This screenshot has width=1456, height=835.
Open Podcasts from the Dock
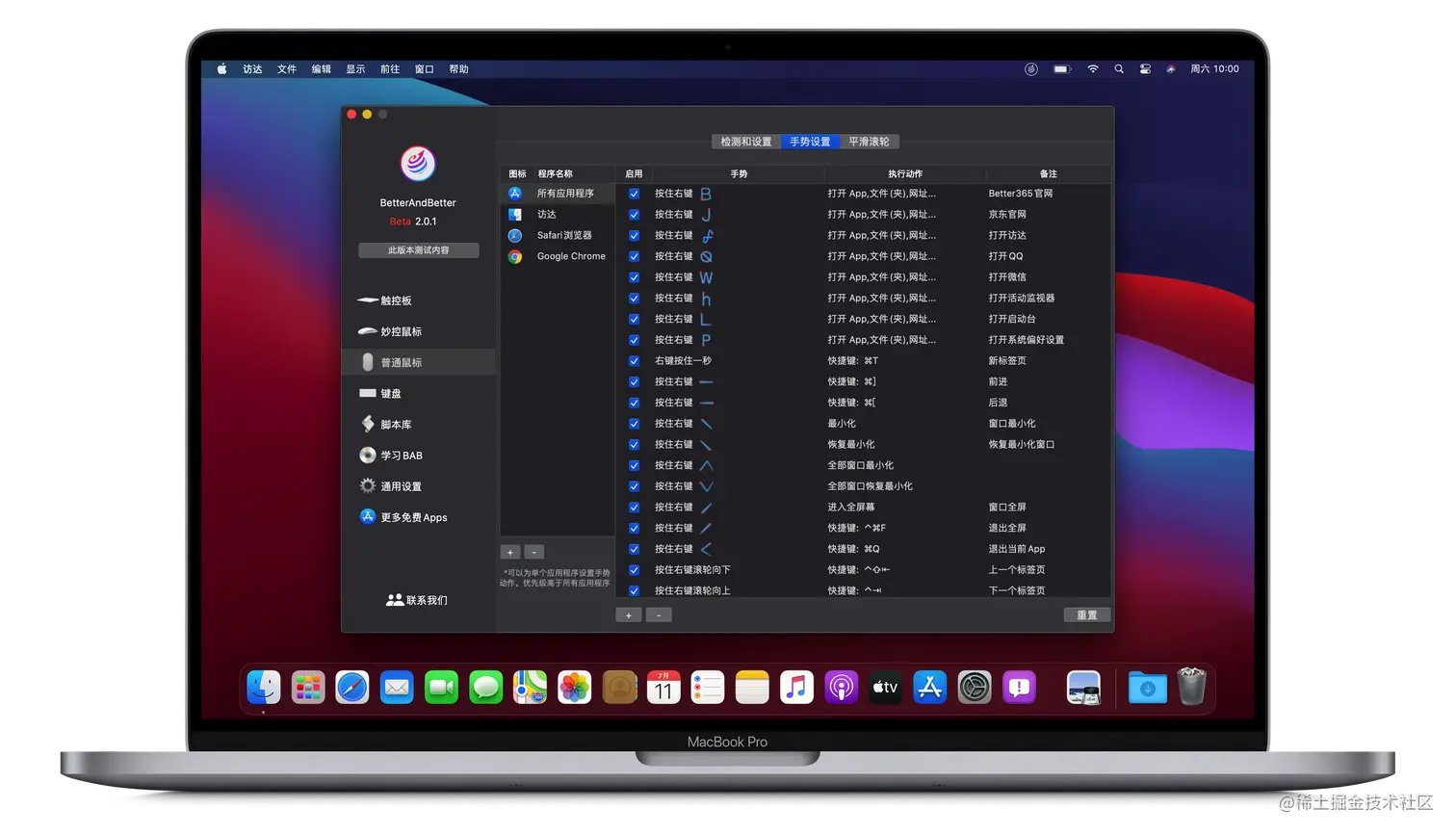[x=841, y=688]
